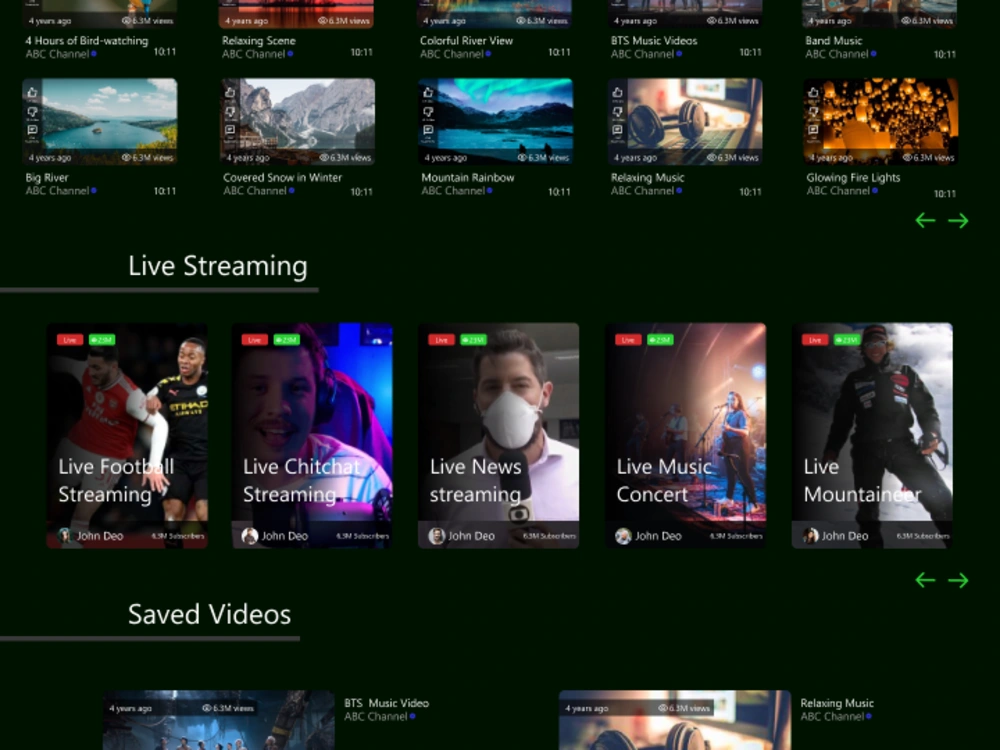This screenshot has width=1000, height=750.
Task: Open the Live Football Streaming card
Action: pos(127,436)
